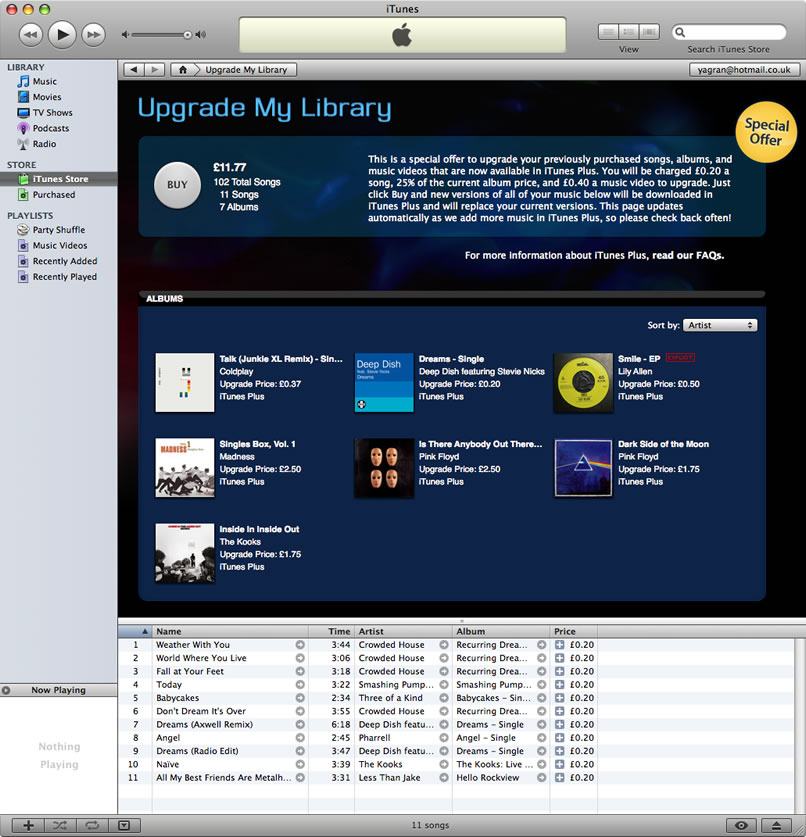Click the eject disc button
806x837 pixels.
click(x=777, y=825)
